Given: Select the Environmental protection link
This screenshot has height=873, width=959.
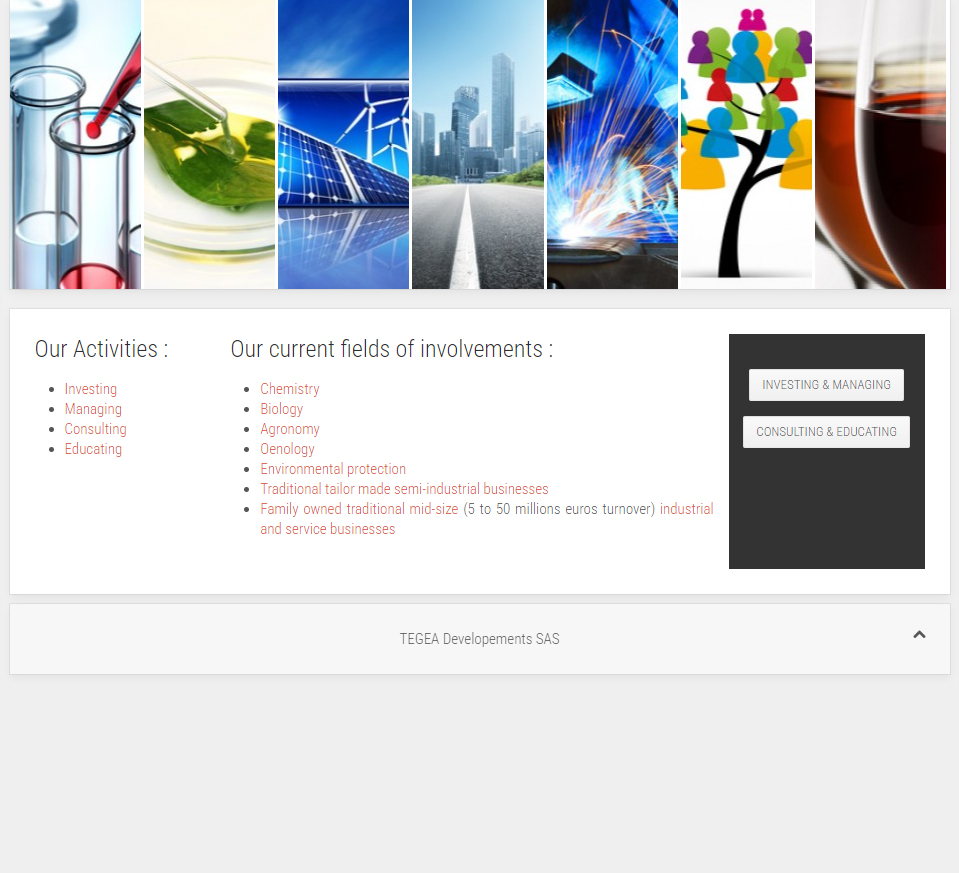Looking at the screenshot, I should (x=333, y=469).
